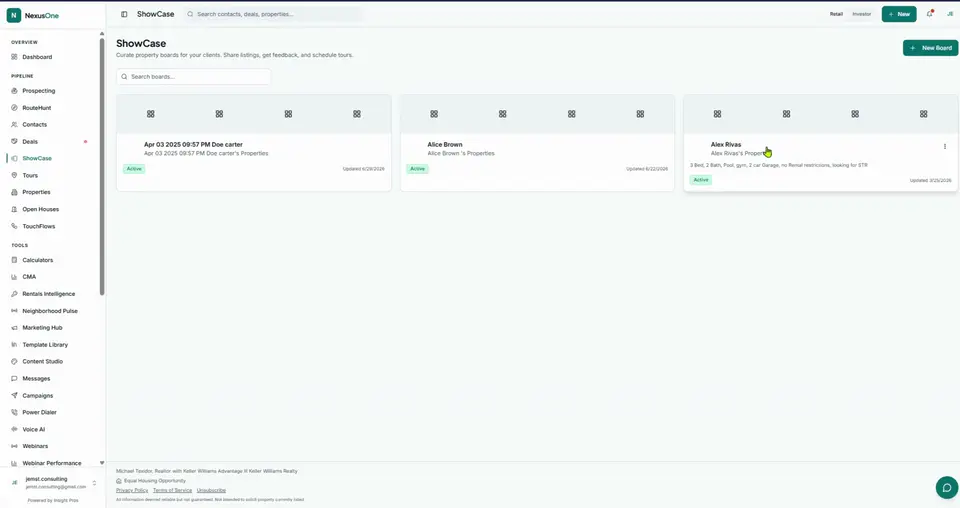Open Webinar Performance
960x508 pixels.
tap(51, 463)
